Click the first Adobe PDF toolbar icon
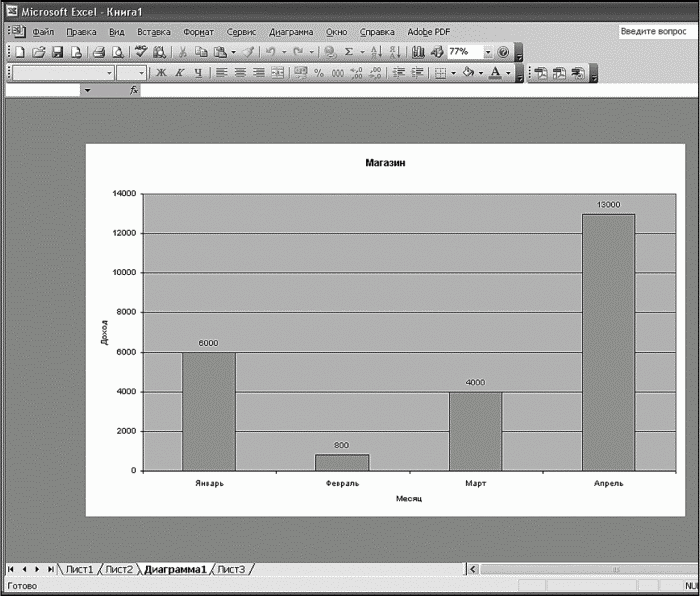This screenshot has height=596, width=700. click(542, 73)
